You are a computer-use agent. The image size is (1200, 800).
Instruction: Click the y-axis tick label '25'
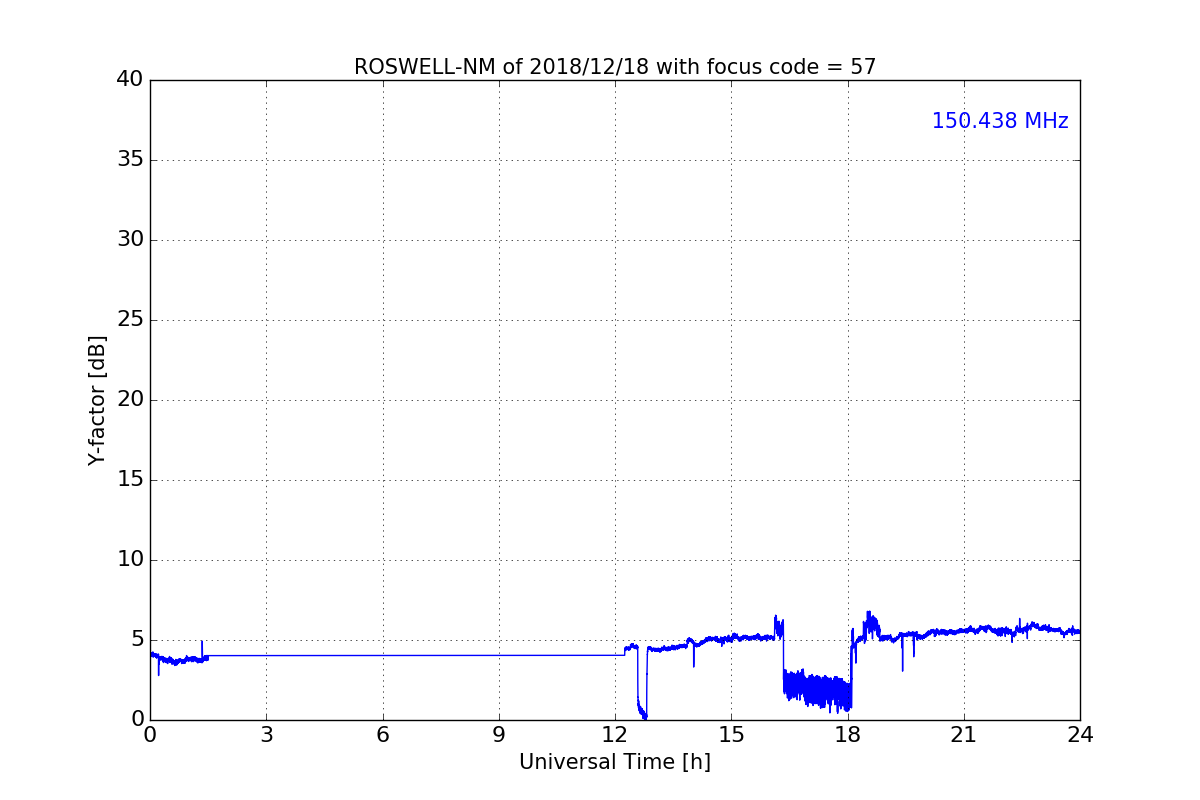click(130, 320)
